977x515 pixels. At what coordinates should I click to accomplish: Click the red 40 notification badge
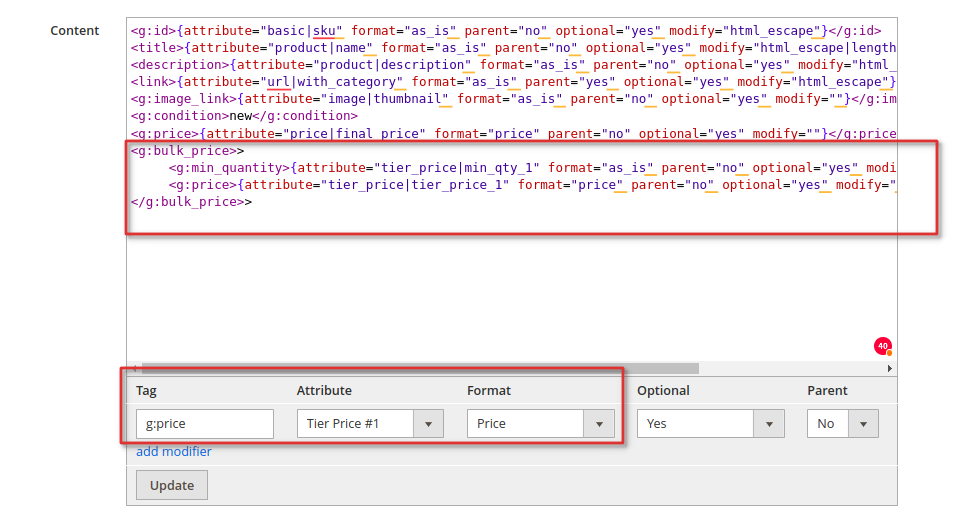(x=882, y=346)
